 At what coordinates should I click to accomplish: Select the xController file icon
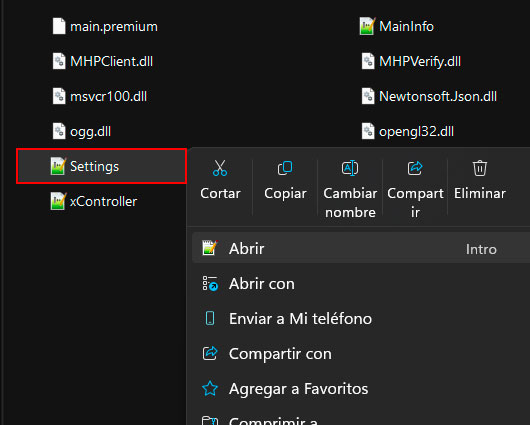[58, 201]
